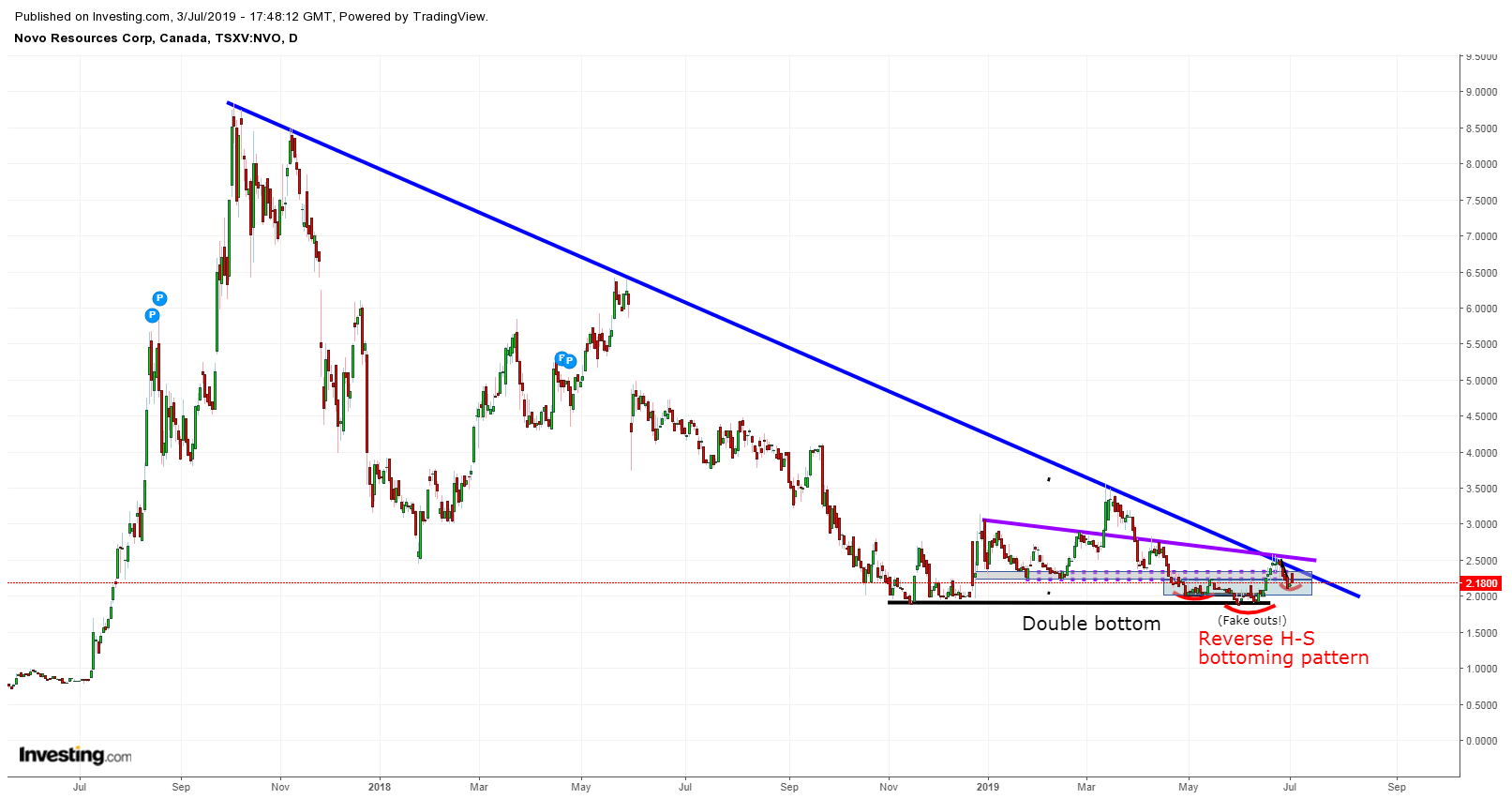Select the black double bottom support line
Image resolution: width=1512 pixels, height=799 pixels.
[1079, 602]
